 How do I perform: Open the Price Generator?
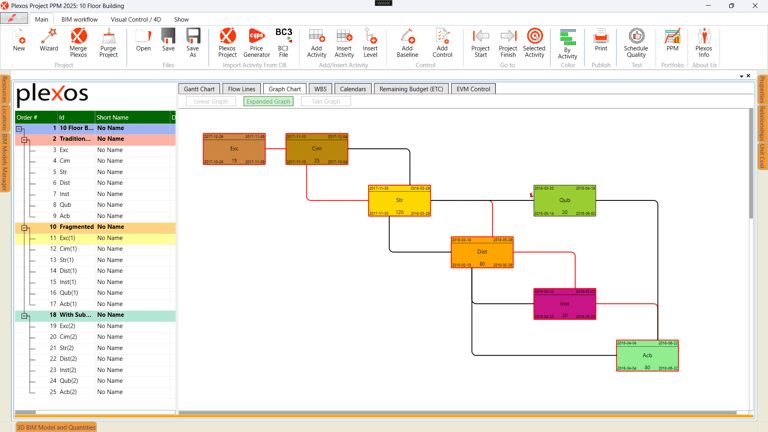click(x=257, y=43)
